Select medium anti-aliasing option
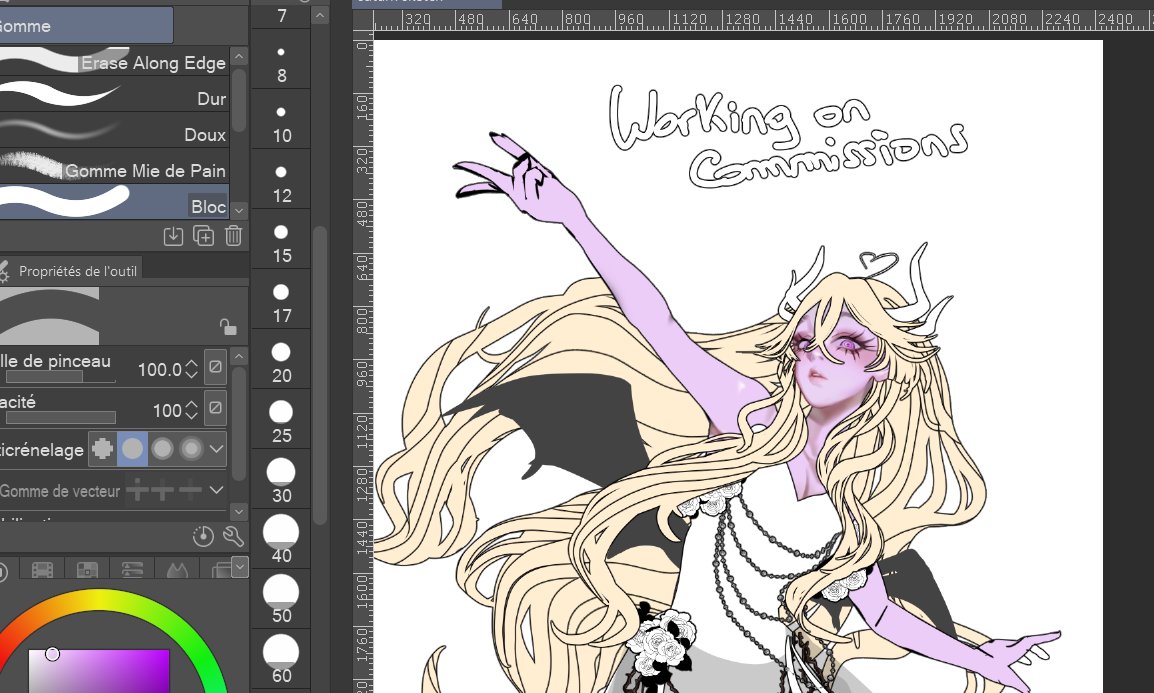This screenshot has height=693, width=1154. pos(162,449)
